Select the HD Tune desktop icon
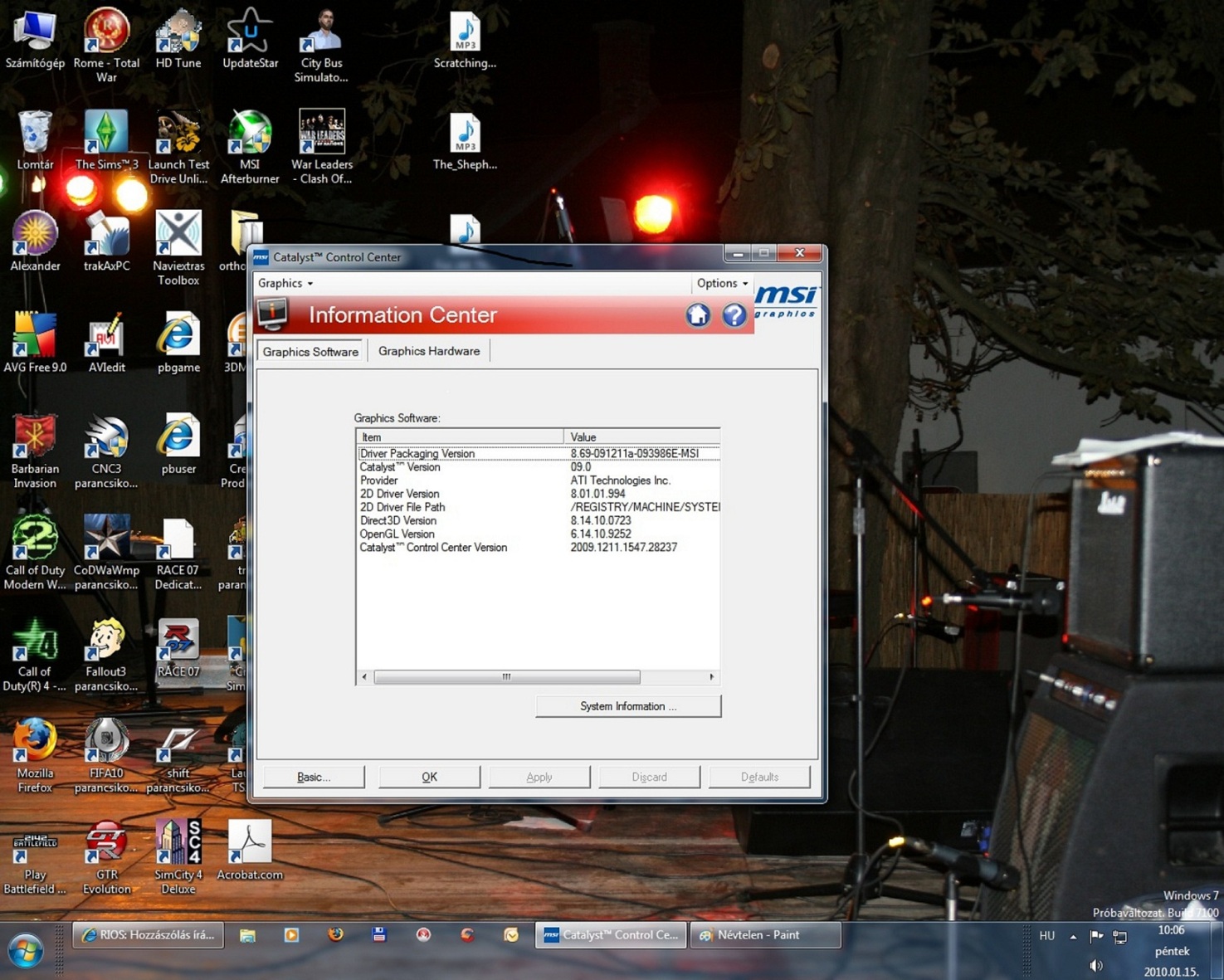Screen dimensions: 1224x980 pos(178,40)
